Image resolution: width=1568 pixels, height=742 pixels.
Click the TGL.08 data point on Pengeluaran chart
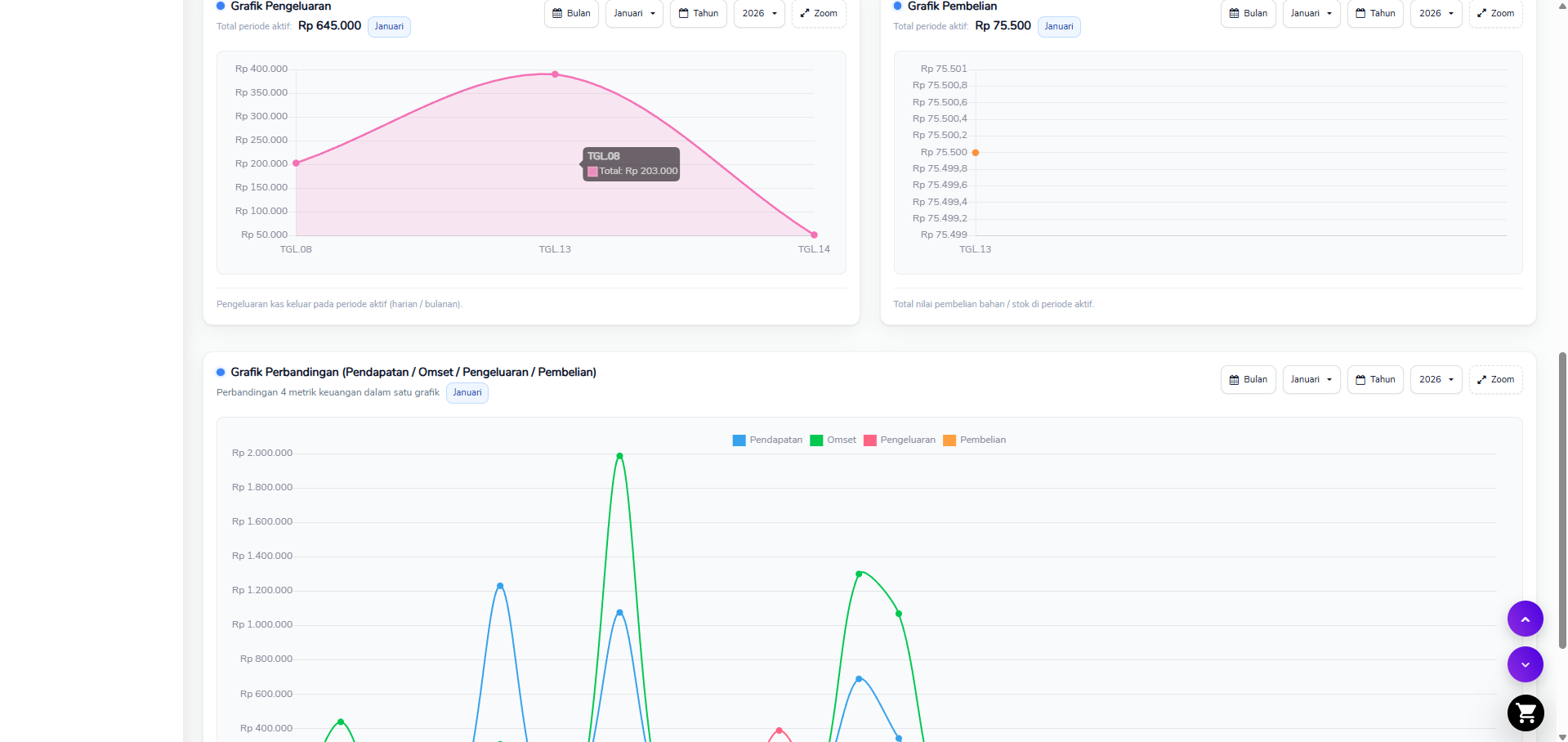click(296, 163)
